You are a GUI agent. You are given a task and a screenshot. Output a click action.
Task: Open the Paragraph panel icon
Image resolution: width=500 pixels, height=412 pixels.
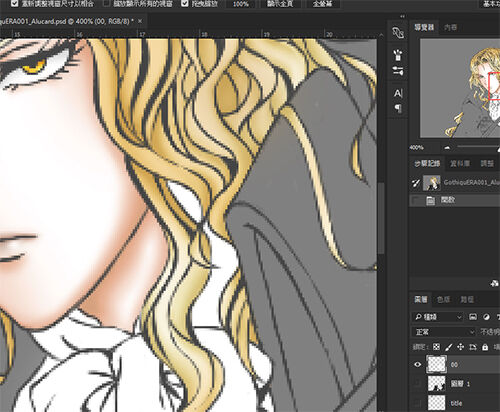[x=398, y=108]
